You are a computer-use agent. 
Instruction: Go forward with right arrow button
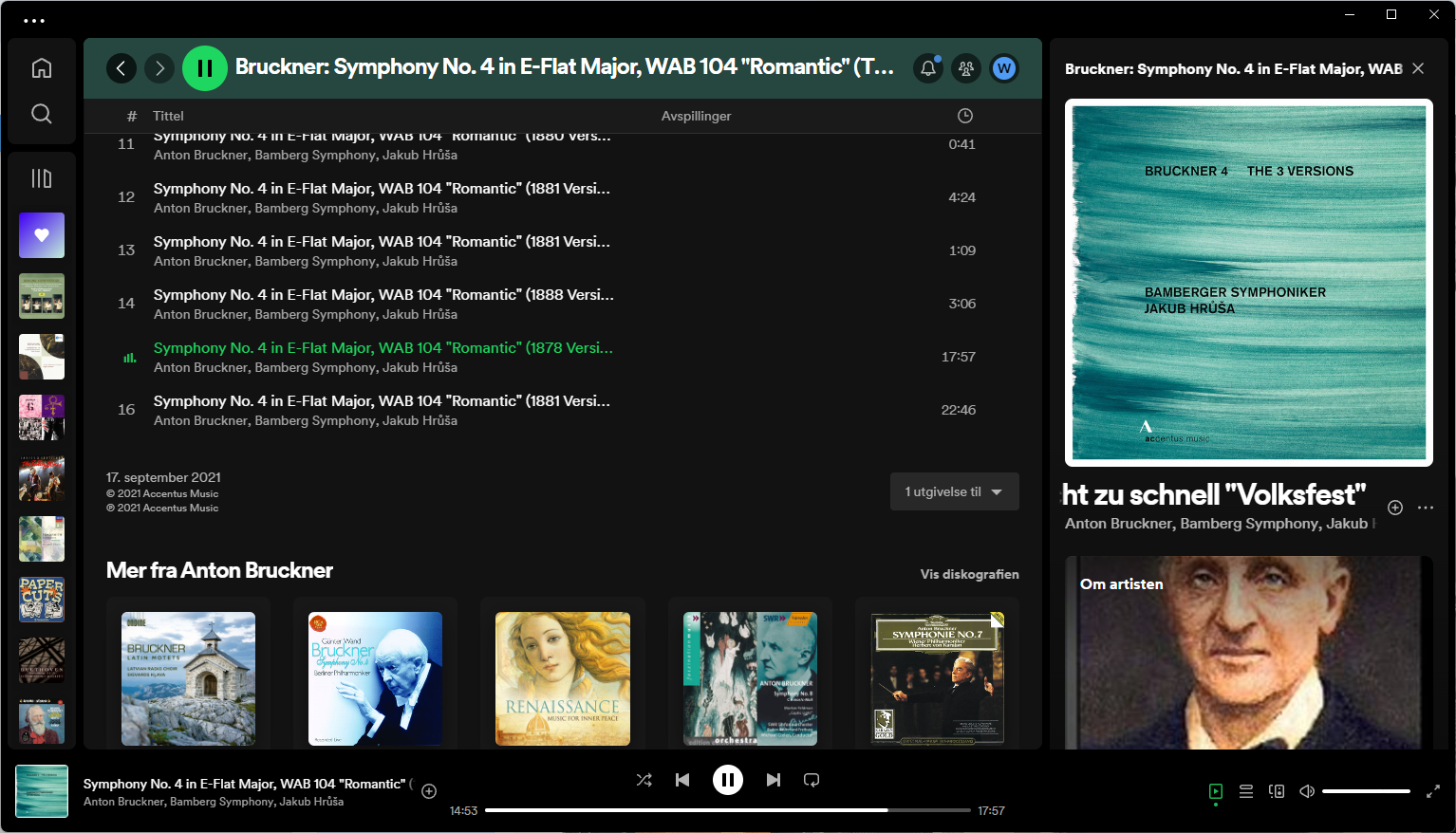[159, 68]
